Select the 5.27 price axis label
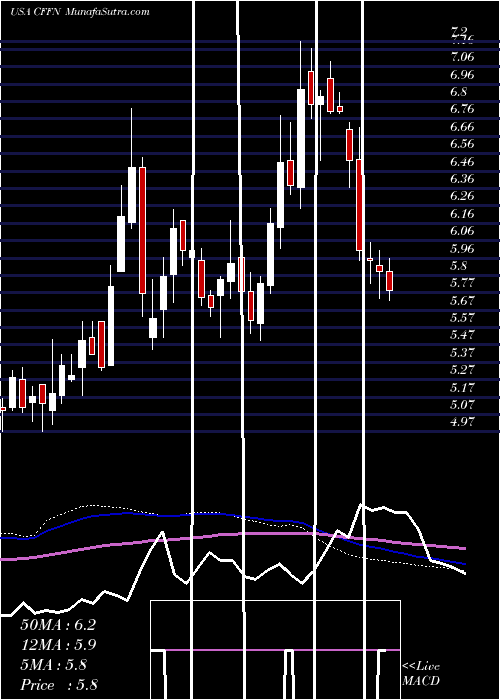The image size is (500, 700). click(462, 370)
